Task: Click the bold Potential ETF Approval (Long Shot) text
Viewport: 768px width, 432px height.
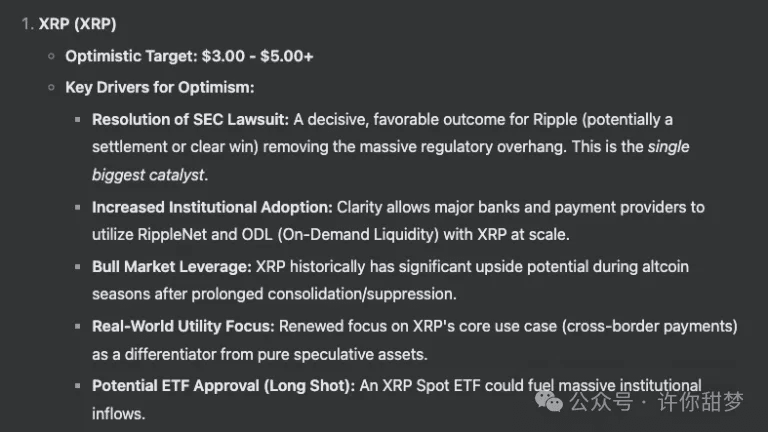Action: click(223, 386)
